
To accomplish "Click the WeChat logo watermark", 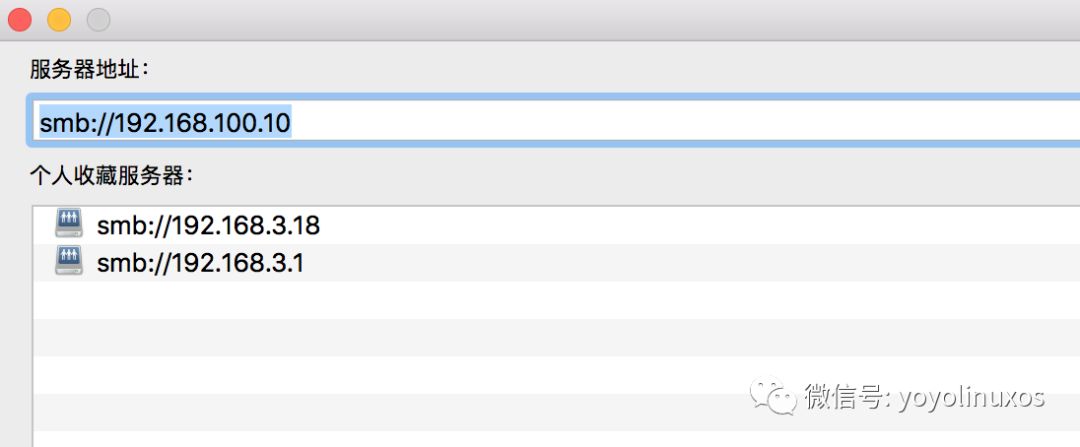I will click(x=773, y=395).
